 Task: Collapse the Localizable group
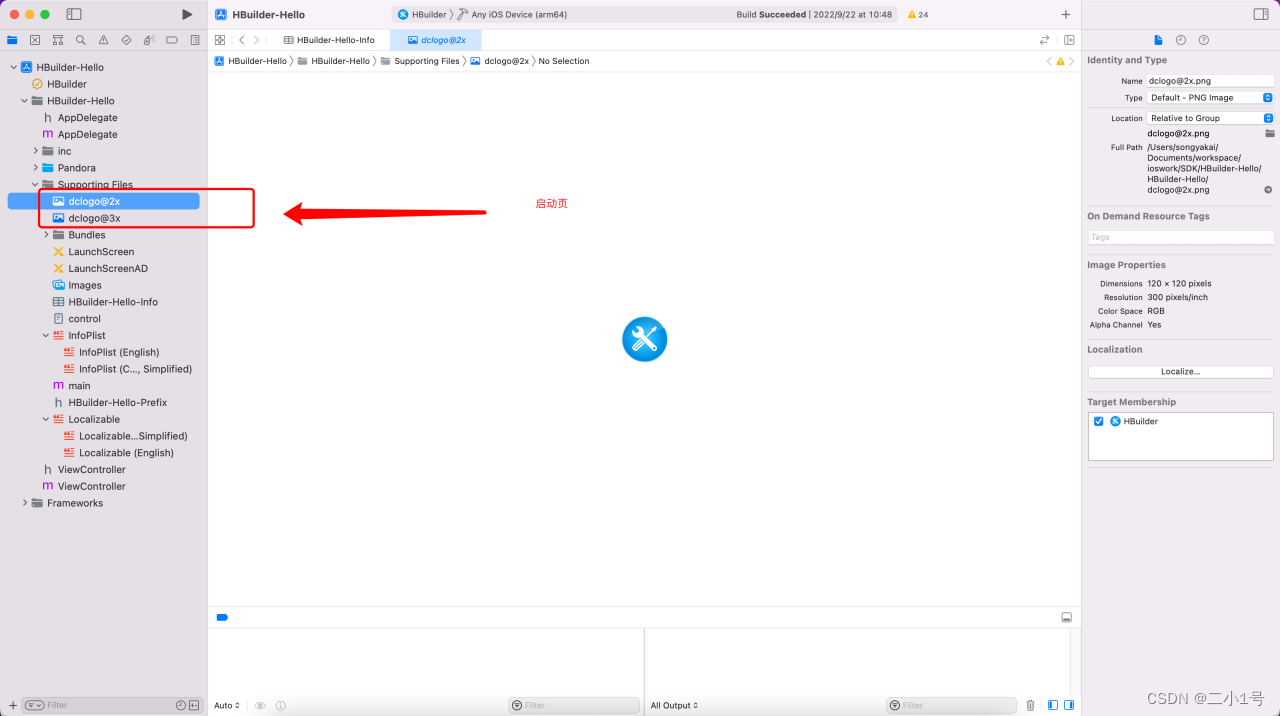46,419
